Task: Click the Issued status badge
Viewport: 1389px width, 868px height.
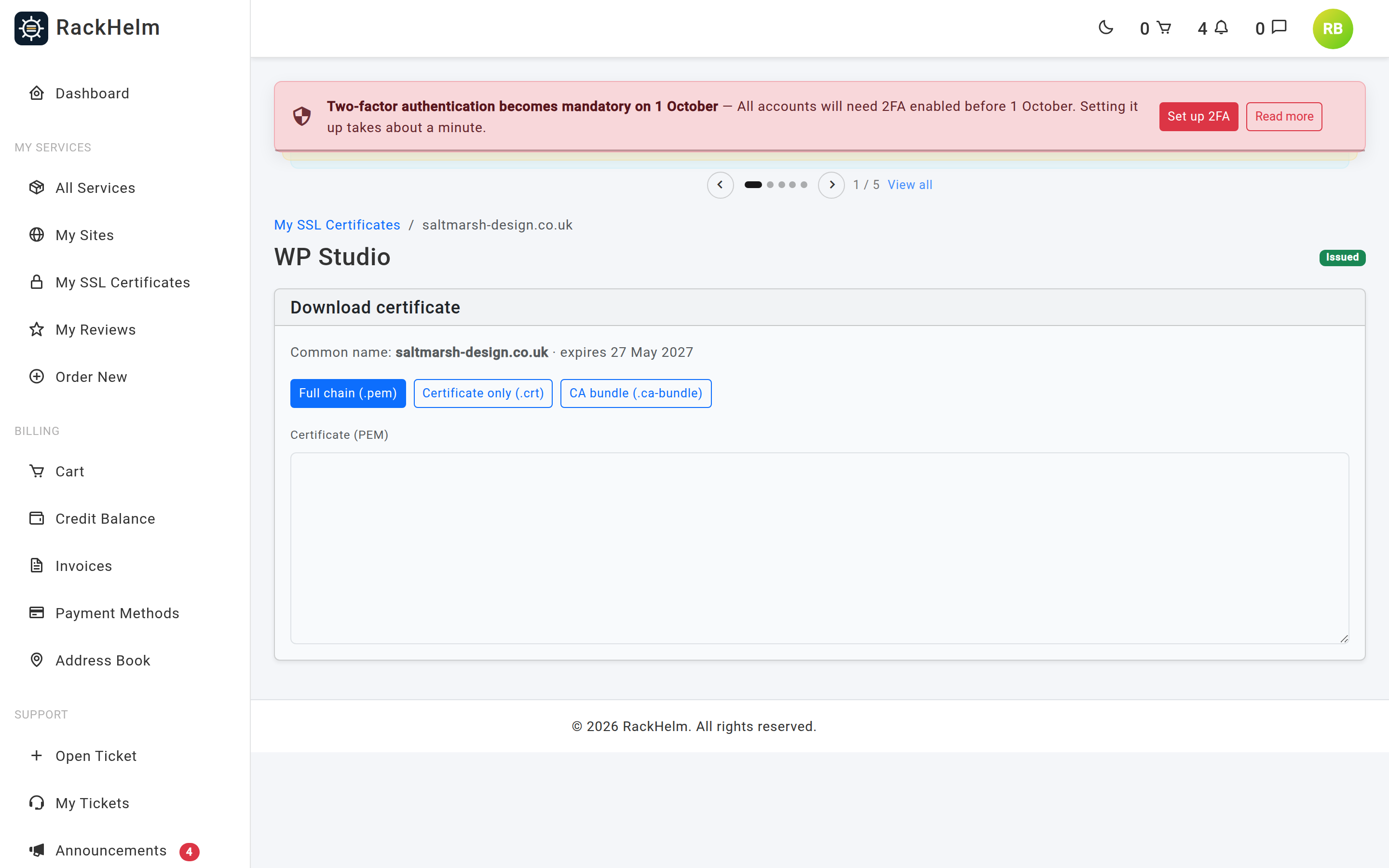Action: (x=1342, y=257)
